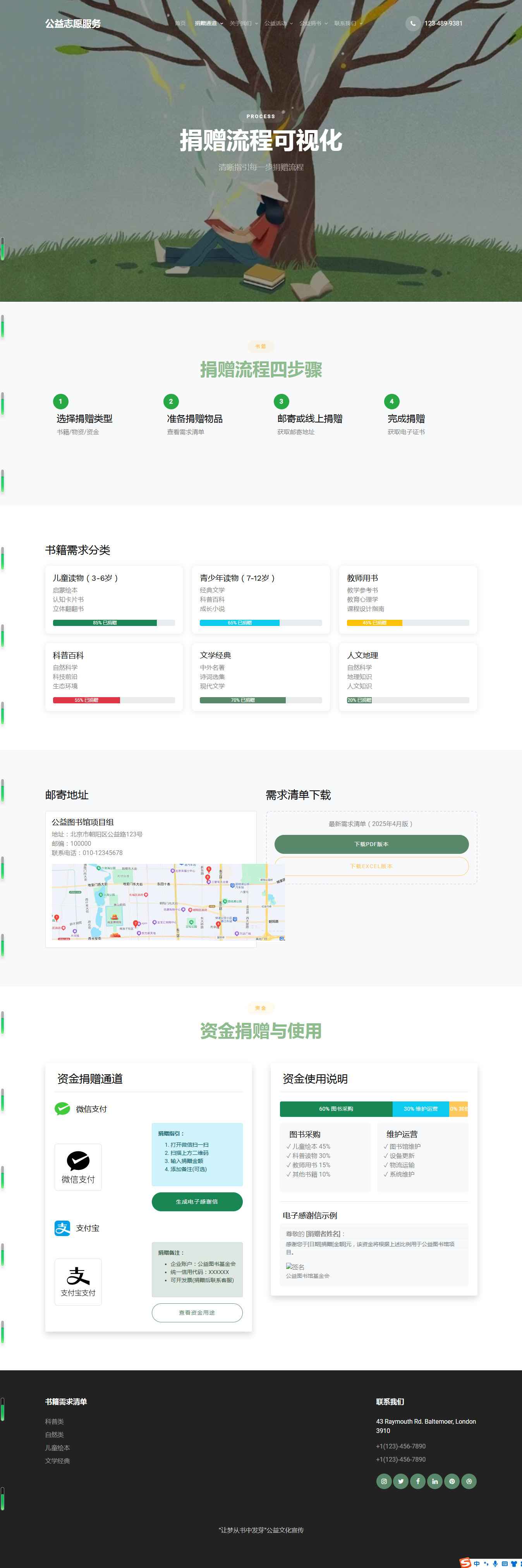Click the WeChat Pay QR code image
This screenshot has height=1568, width=522.
pos(78,1166)
